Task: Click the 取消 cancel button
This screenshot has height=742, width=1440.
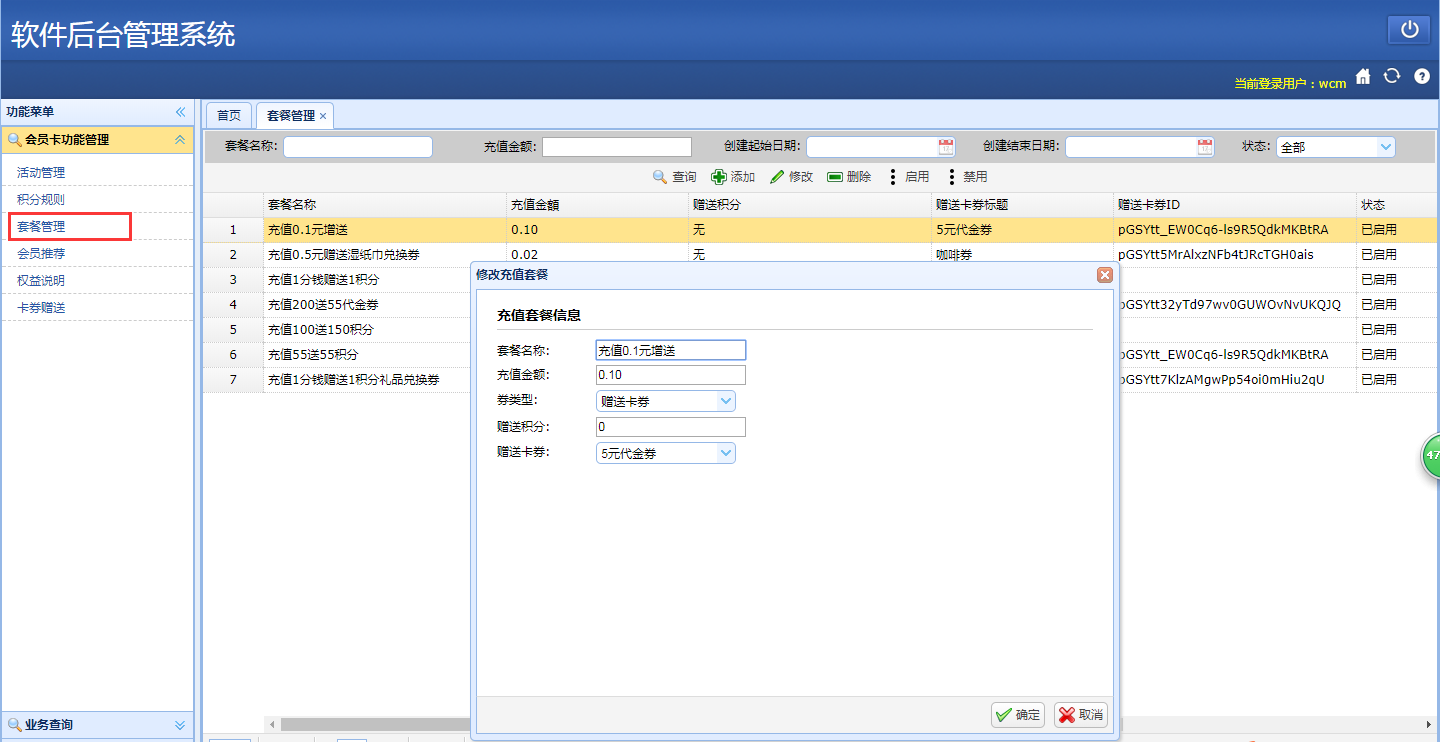Action: (1081, 715)
